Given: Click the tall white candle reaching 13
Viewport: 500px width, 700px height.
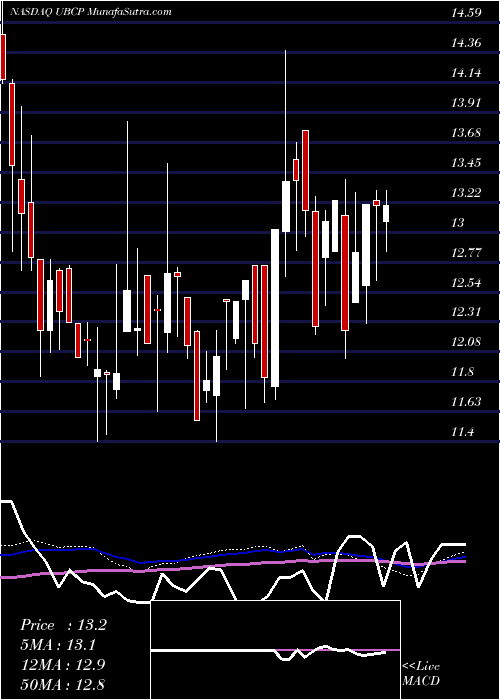Looking at the screenshot, I should (275, 308).
